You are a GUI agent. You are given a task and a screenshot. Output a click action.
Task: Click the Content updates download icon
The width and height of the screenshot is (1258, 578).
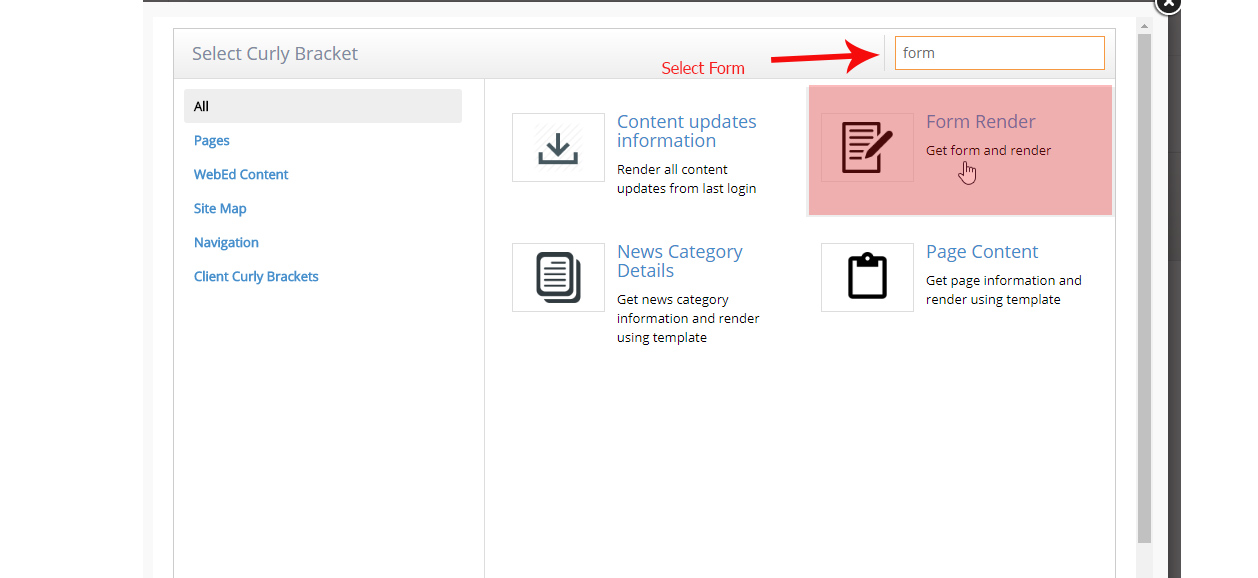click(x=558, y=148)
